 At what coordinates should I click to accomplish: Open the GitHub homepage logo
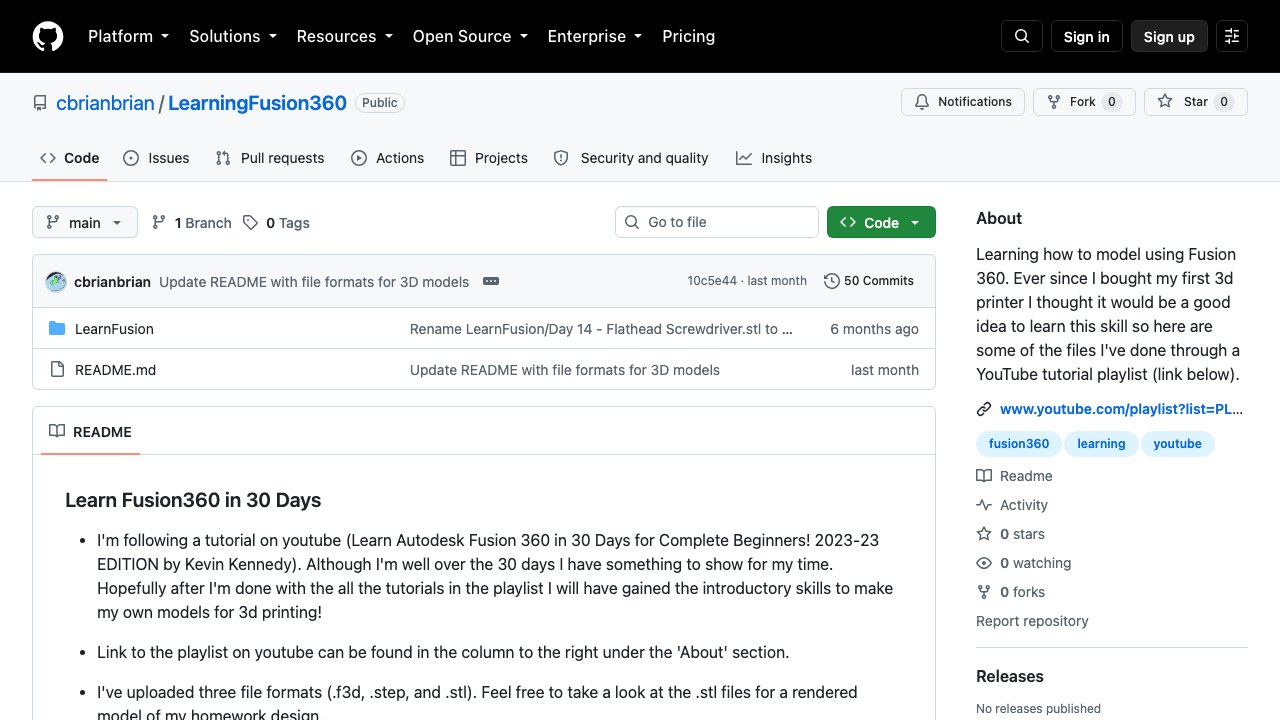48,36
